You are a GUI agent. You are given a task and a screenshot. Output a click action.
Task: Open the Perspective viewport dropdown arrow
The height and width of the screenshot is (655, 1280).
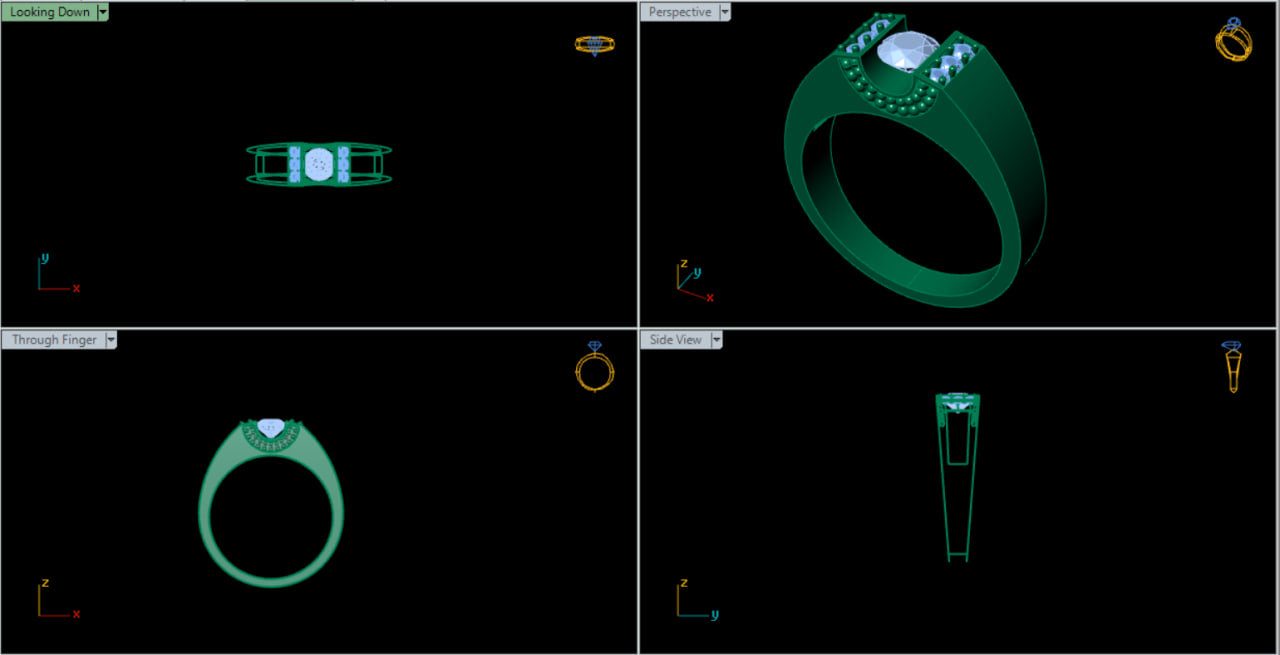point(725,12)
